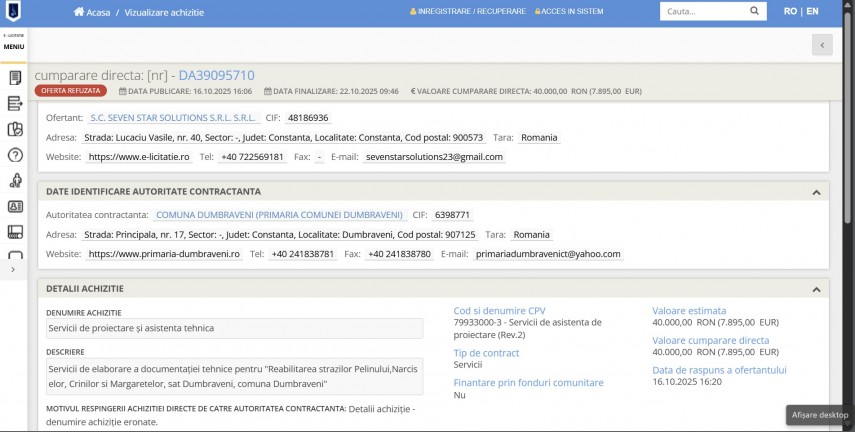Expand the left sidebar with bottom chevron
This screenshot has height=432, width=855.
pos(13,269)
